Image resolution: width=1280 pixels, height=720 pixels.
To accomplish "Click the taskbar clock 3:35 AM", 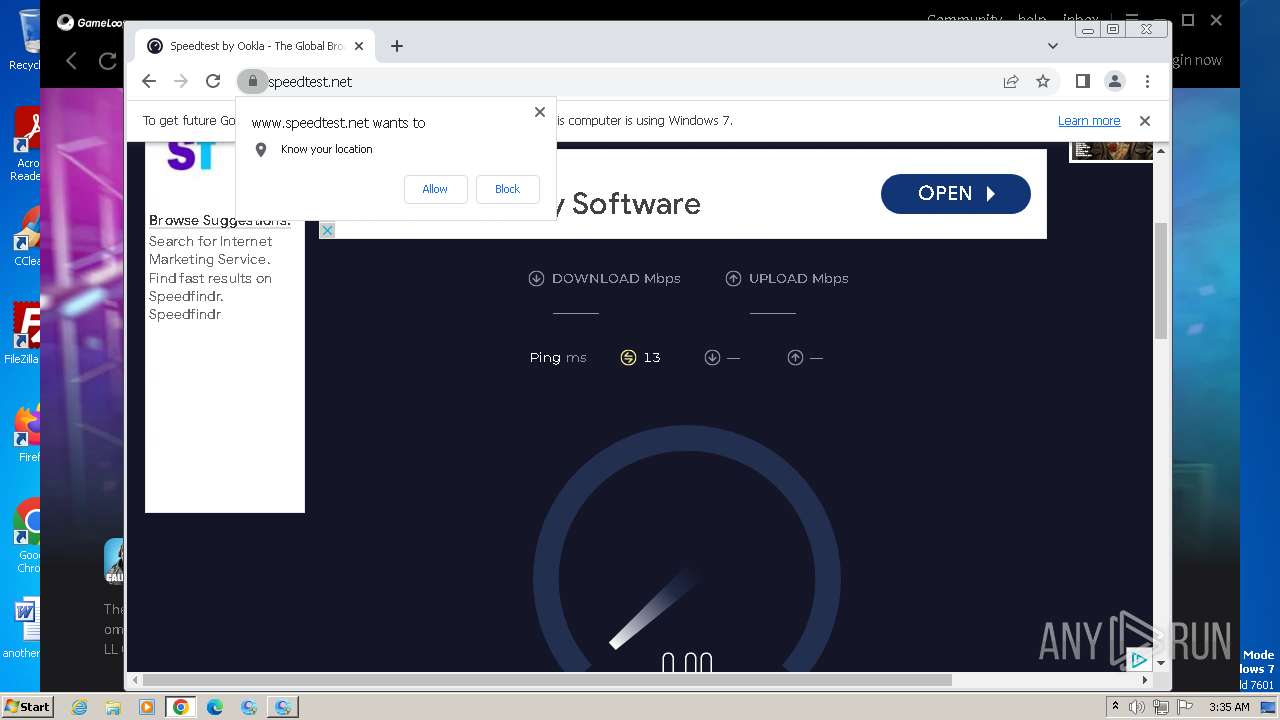I will pyautogui.click(x=1229, y=707).
